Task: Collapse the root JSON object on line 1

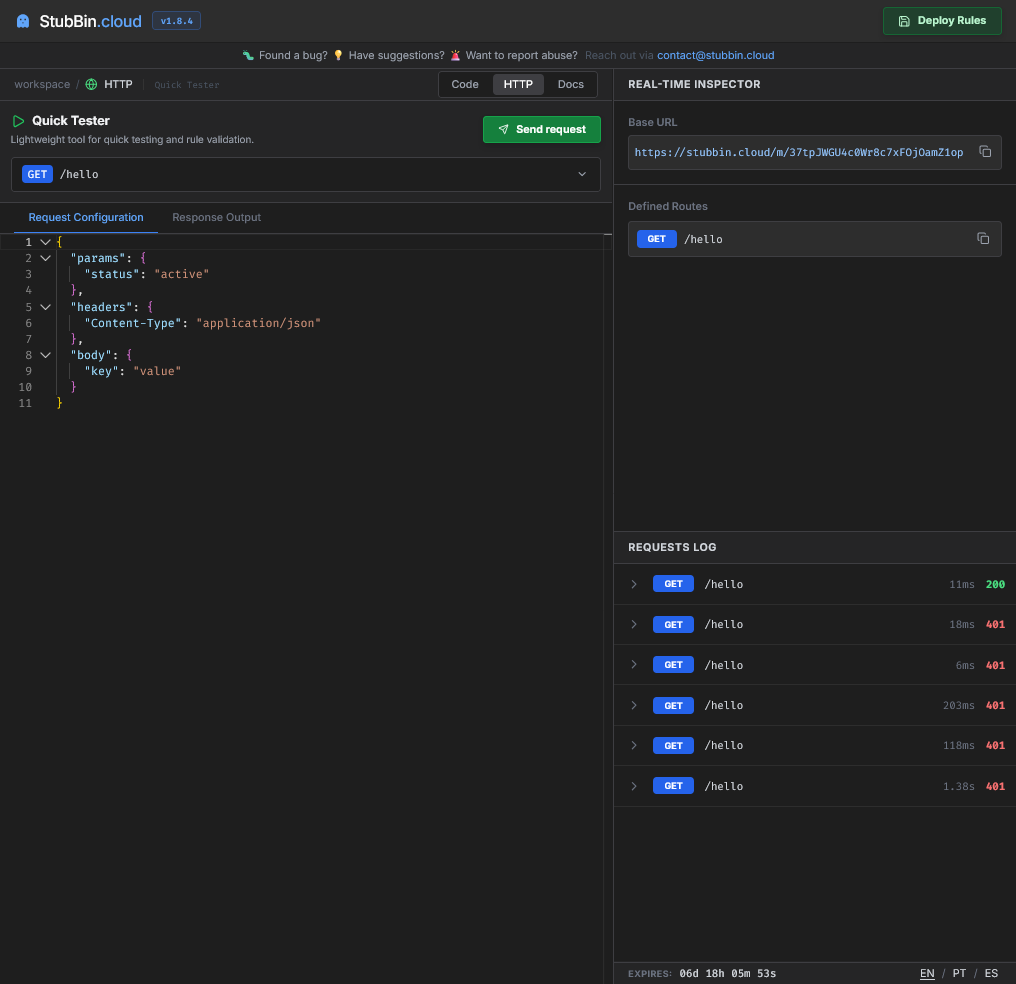Action: (x=45, y=242)
